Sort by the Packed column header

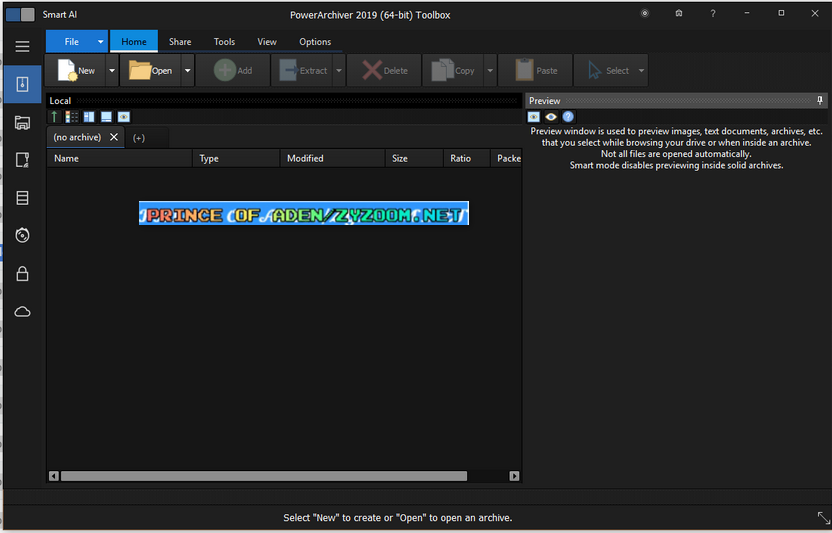(x=506, y=158)
